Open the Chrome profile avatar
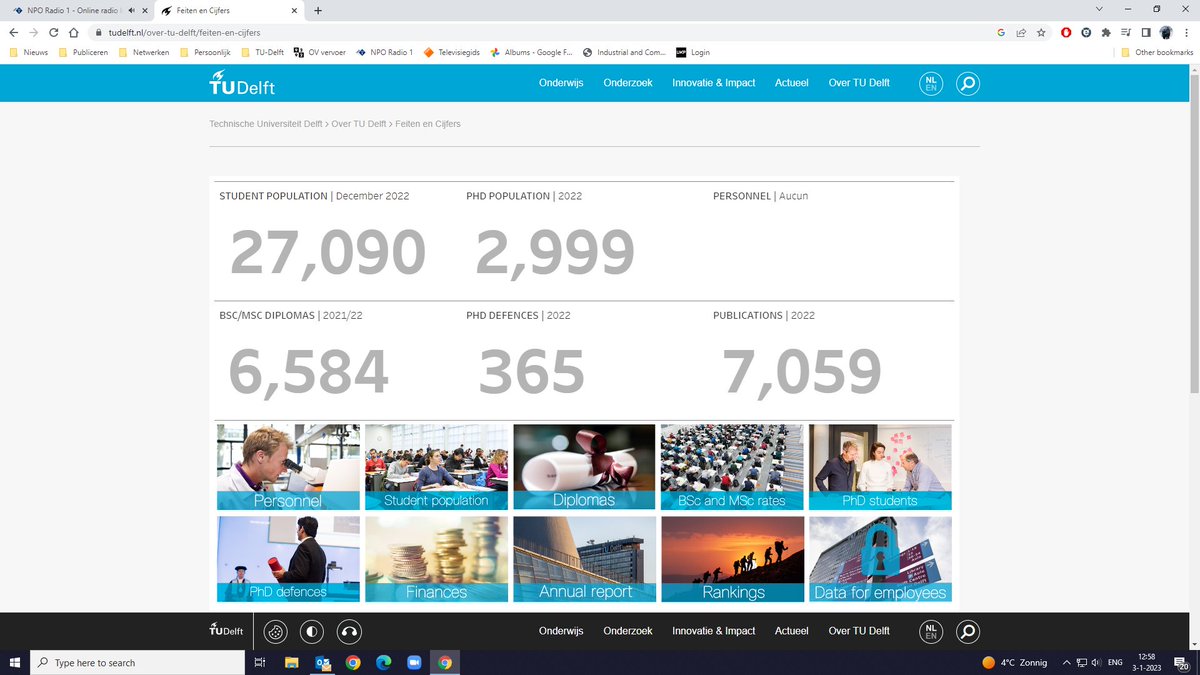 tap(1166, 32)
